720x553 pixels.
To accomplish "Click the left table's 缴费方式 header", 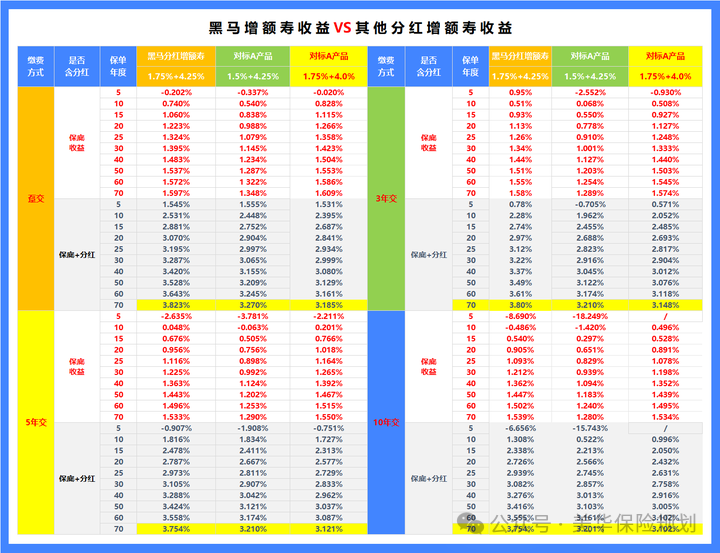I will (36, 66).
